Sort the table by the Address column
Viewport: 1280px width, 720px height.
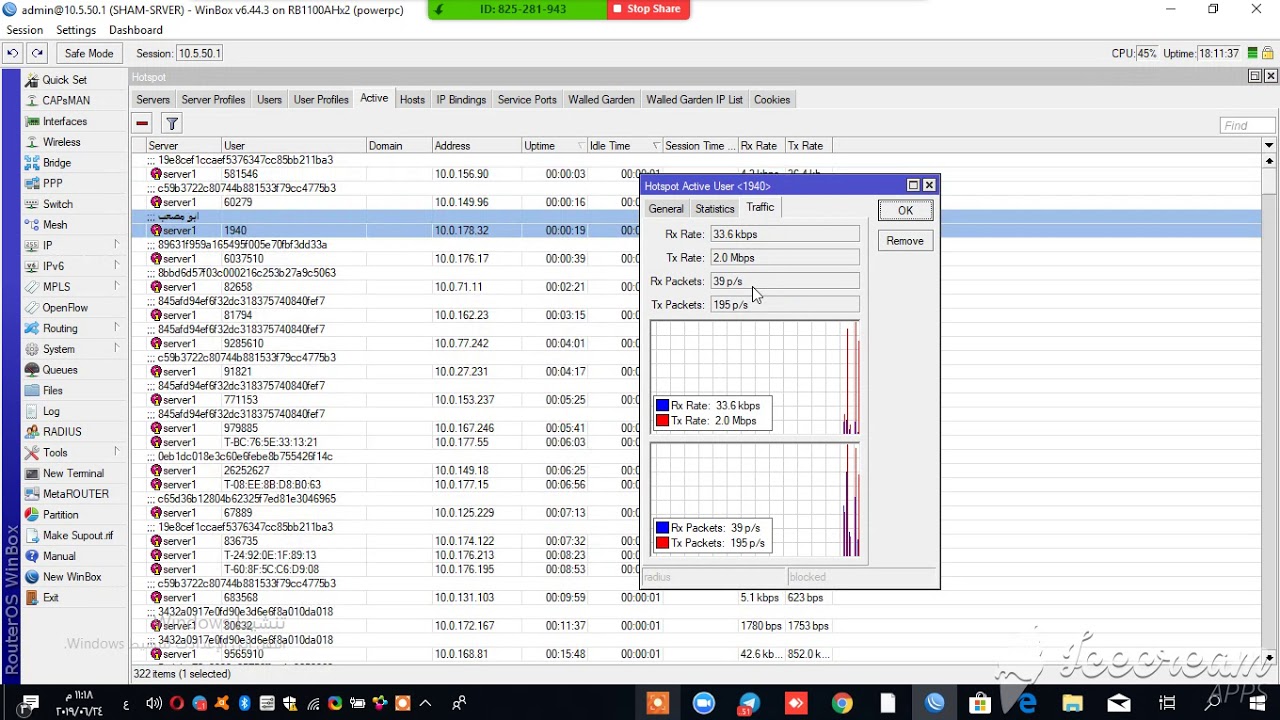point(476,146)
